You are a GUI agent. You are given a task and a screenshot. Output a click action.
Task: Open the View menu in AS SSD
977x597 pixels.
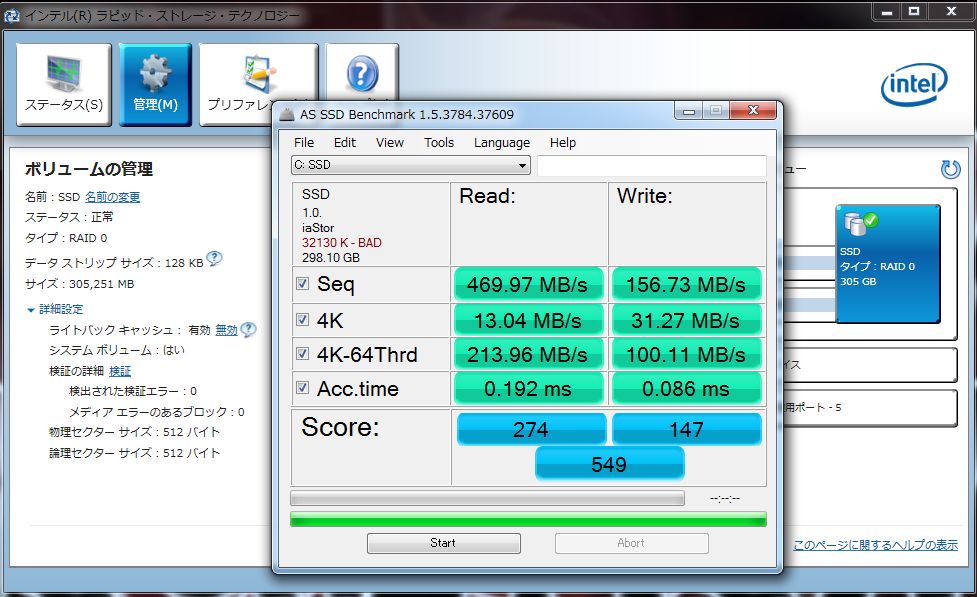pyautogui.click(x=389, y=143)
